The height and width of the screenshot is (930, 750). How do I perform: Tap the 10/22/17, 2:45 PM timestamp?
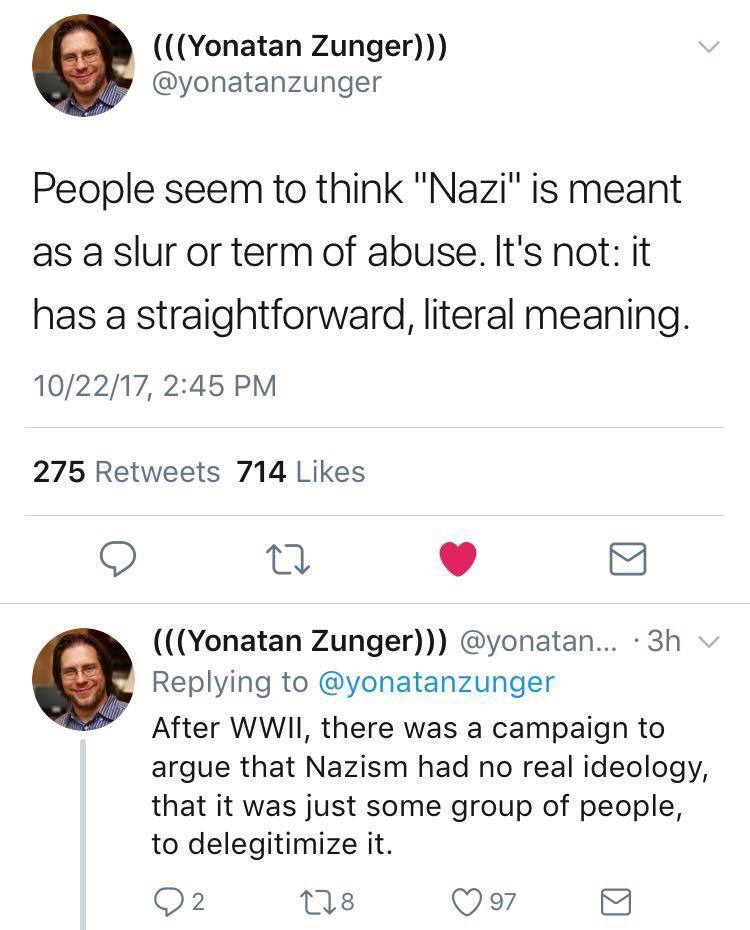154,384
